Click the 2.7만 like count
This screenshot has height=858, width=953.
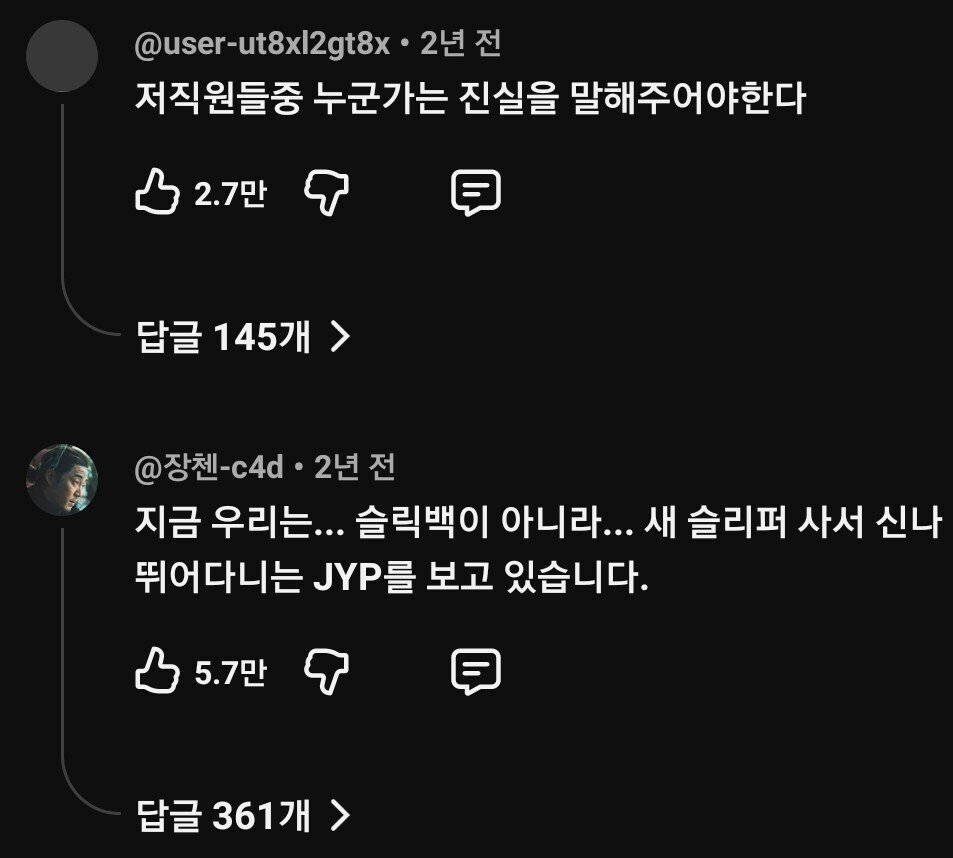tap(230, 194)
